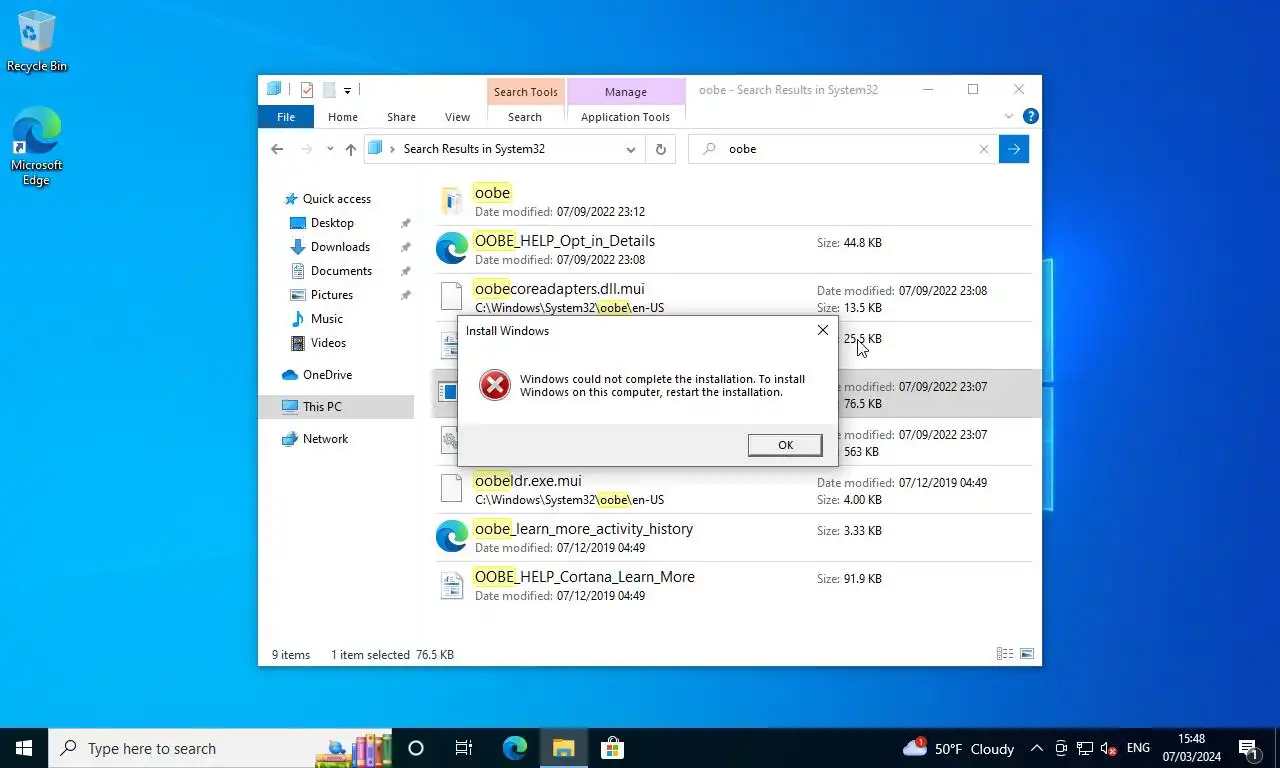
Task: Switch to large thumbnails view in status bar
Action: click(1026, 654)
